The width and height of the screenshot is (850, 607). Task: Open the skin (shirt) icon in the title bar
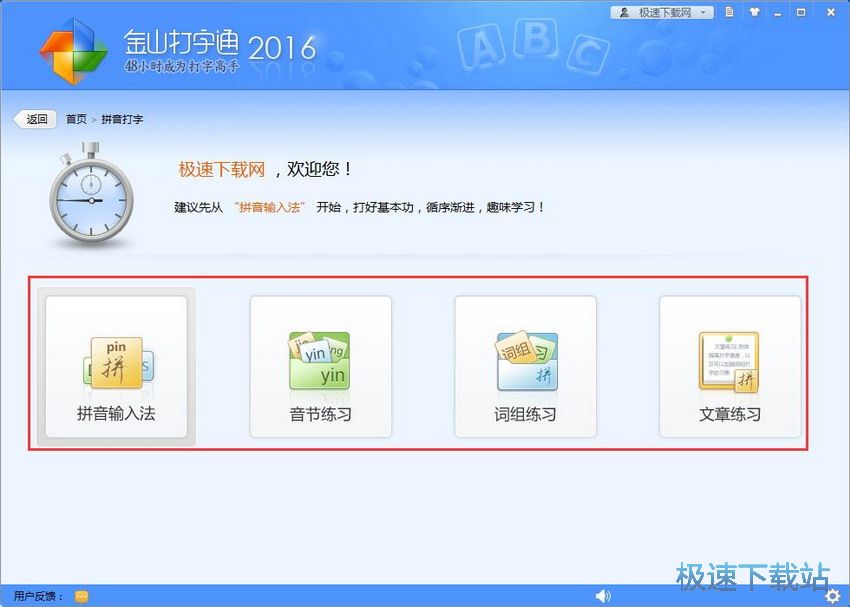(754, 12)
